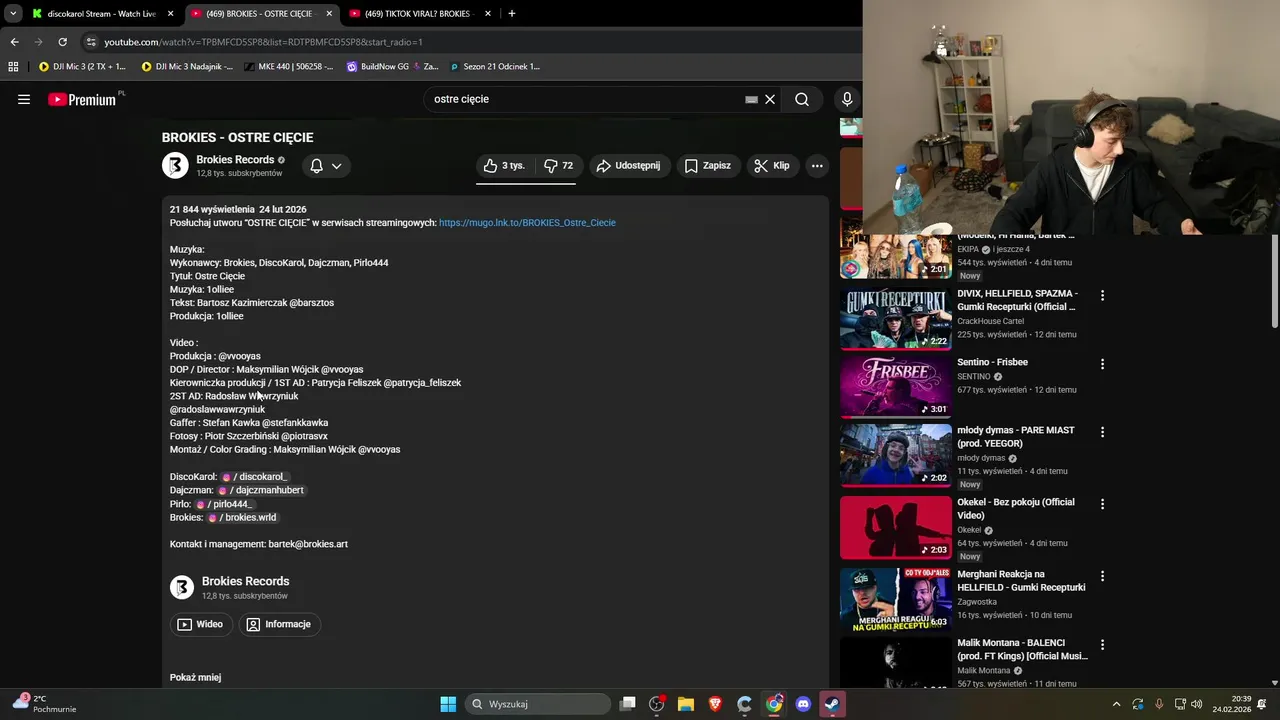
Task: Collapse description with Pokaż mniej
Action: point(195,678)
